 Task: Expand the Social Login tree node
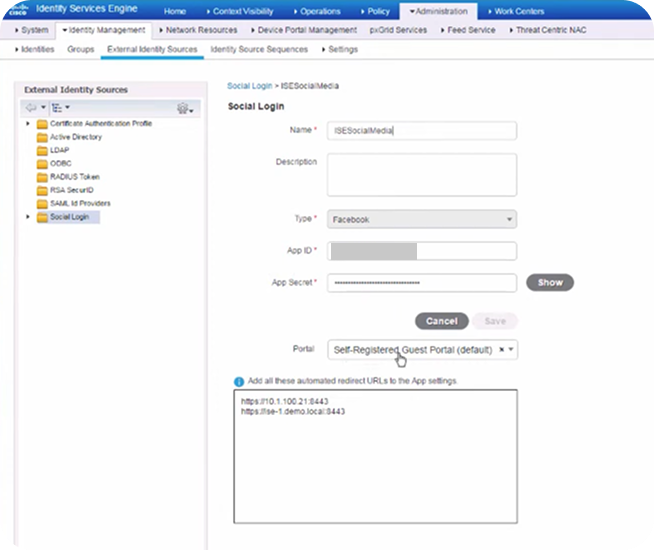pyautogui.click(x=28, y=217)
